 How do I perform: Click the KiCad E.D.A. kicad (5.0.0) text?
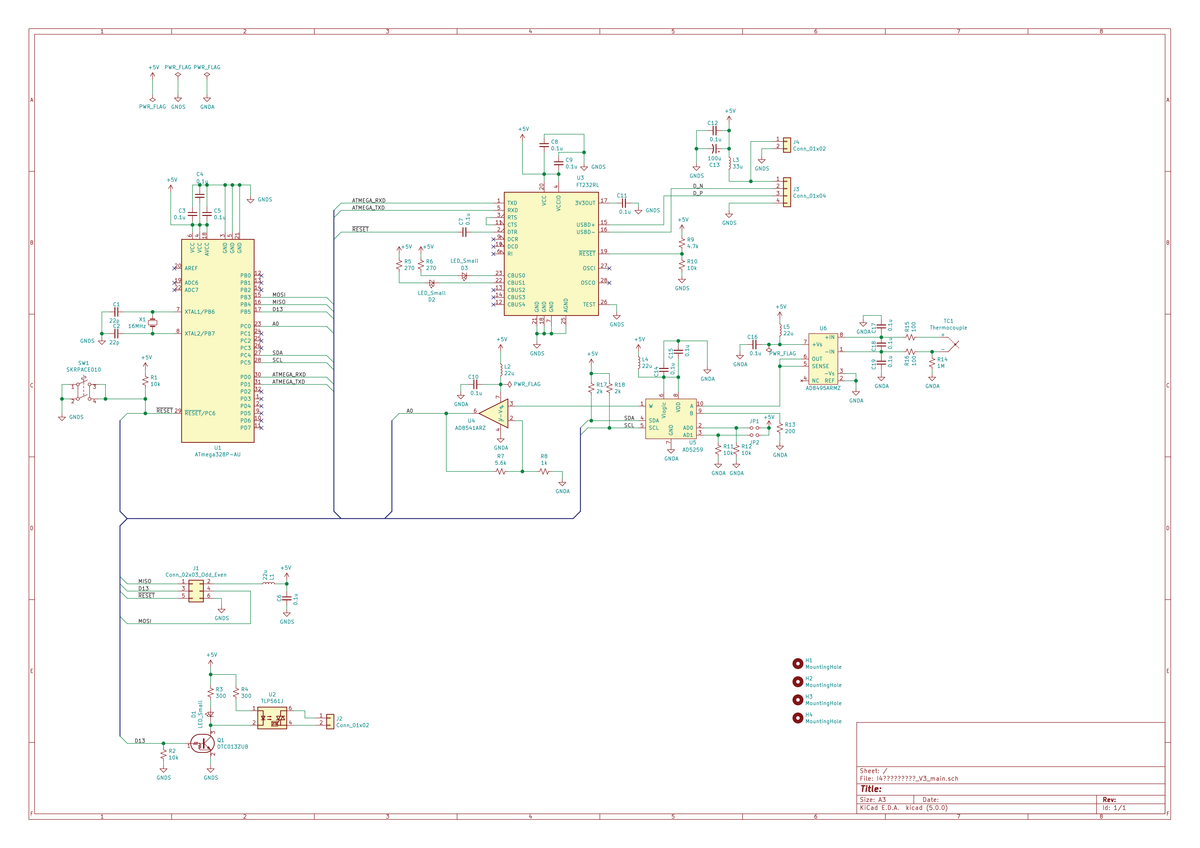pyautogui.click(x=903, y=807)
